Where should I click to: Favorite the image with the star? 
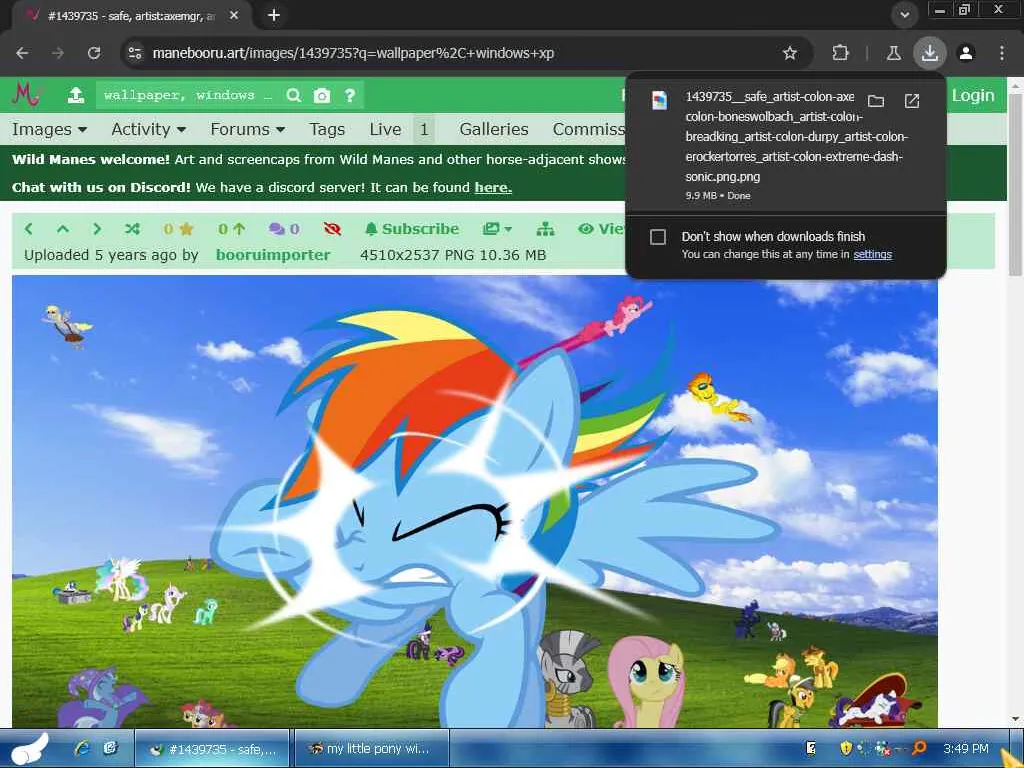[179, 229]
